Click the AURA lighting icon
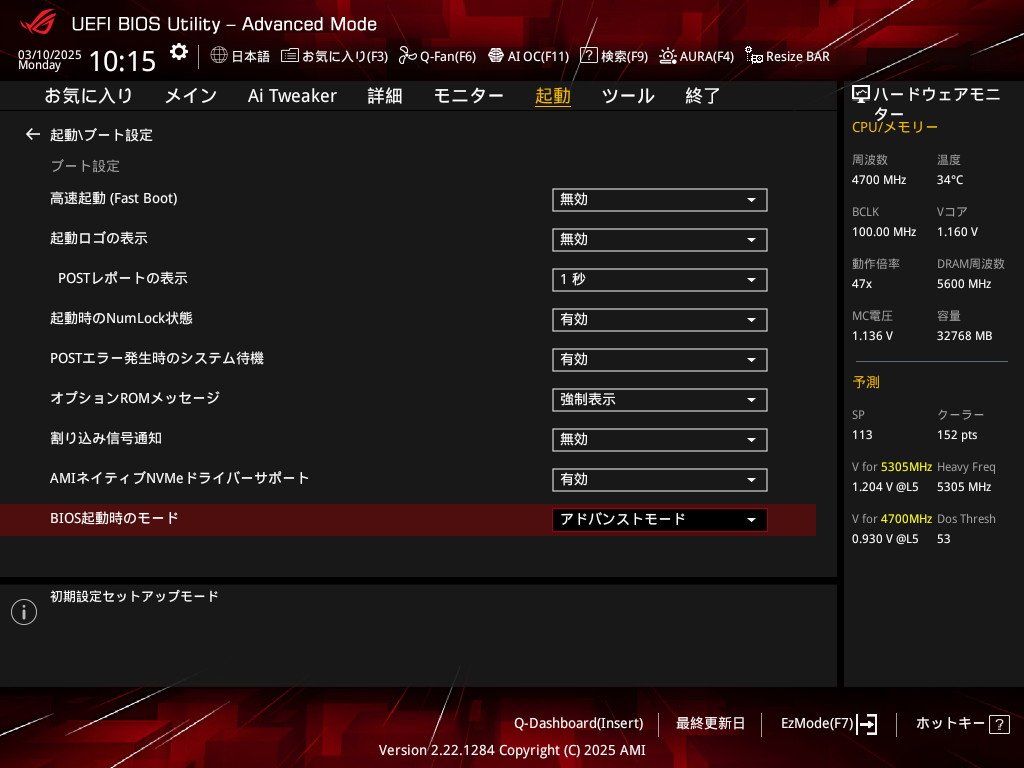The width and height of the screenshot is (1024, 768). pyautogui.click(x=667, y=56)
